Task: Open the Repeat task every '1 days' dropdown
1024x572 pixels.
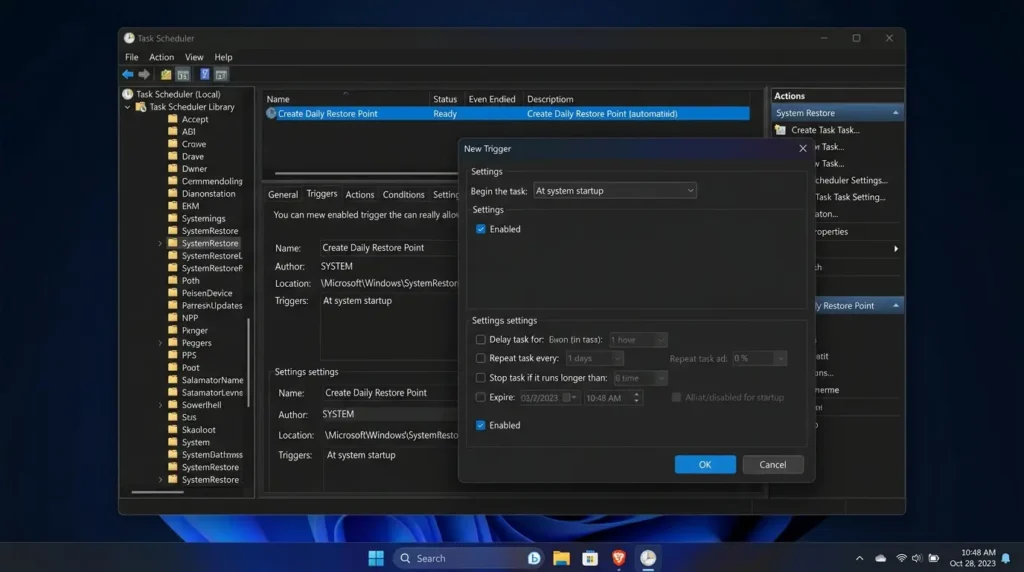Action: [x=594, y=358]
